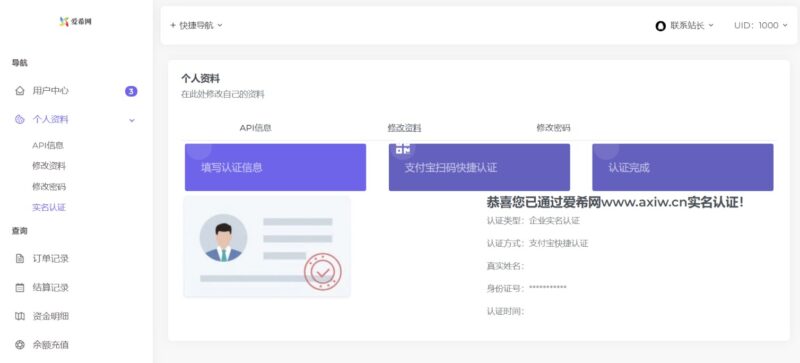Click the red verified stamp icon
This screenshot has width=800, height=363.
[x=323, y=272]
